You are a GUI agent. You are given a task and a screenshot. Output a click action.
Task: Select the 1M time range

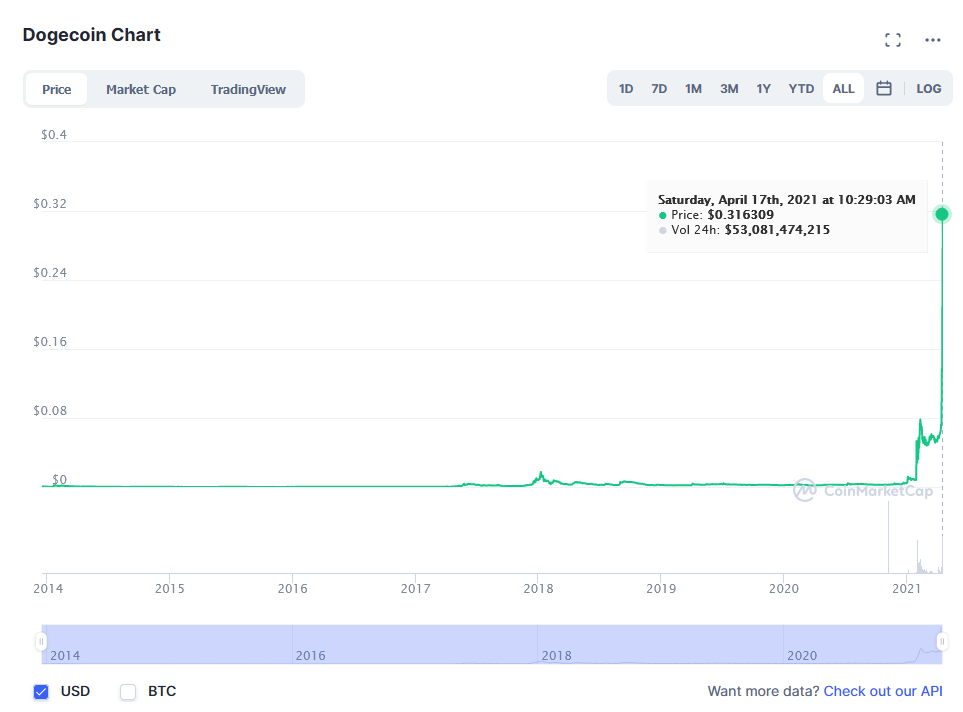click(x=693, y=88)
